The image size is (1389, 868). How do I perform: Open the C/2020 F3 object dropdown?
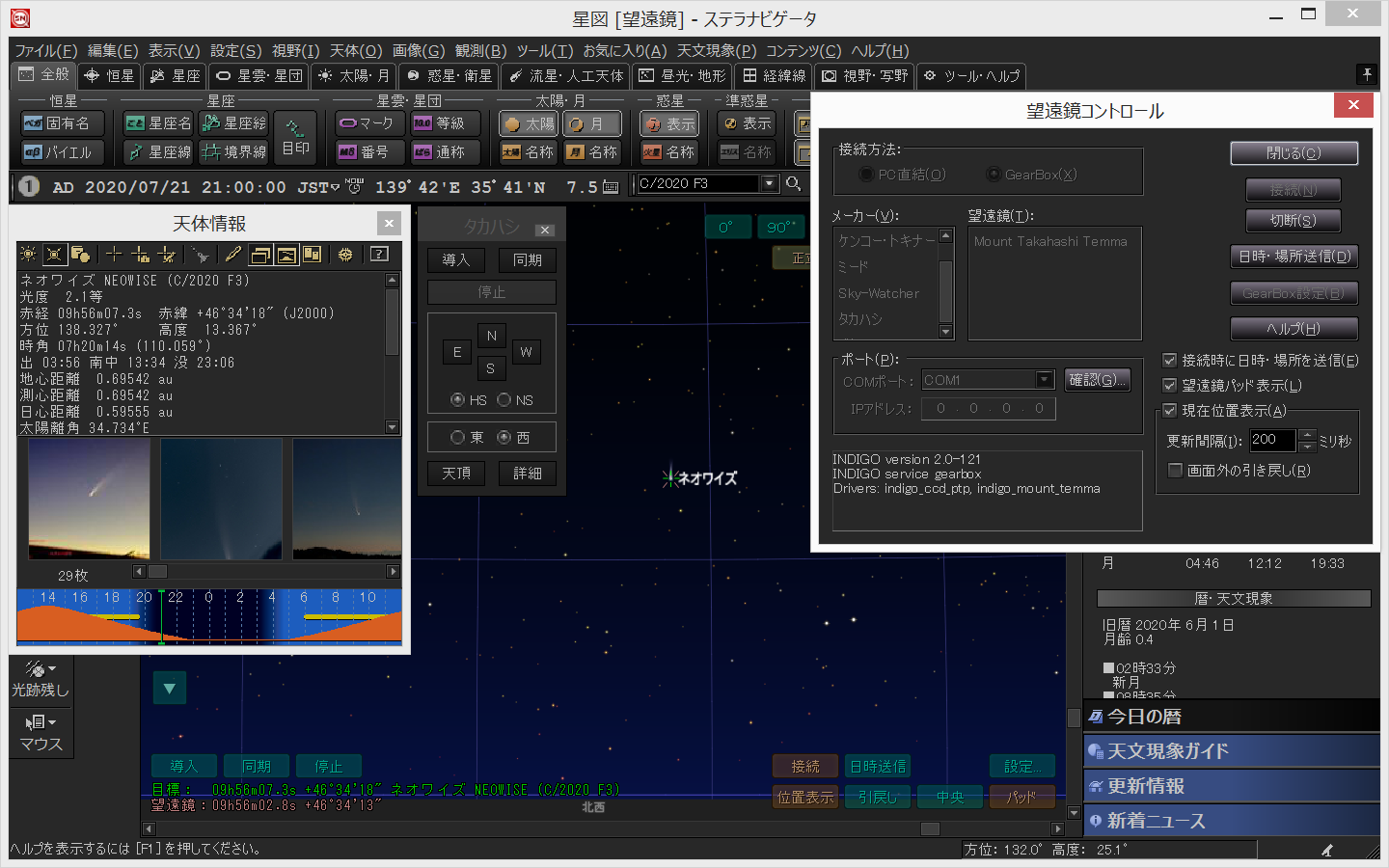pos(769,183)
